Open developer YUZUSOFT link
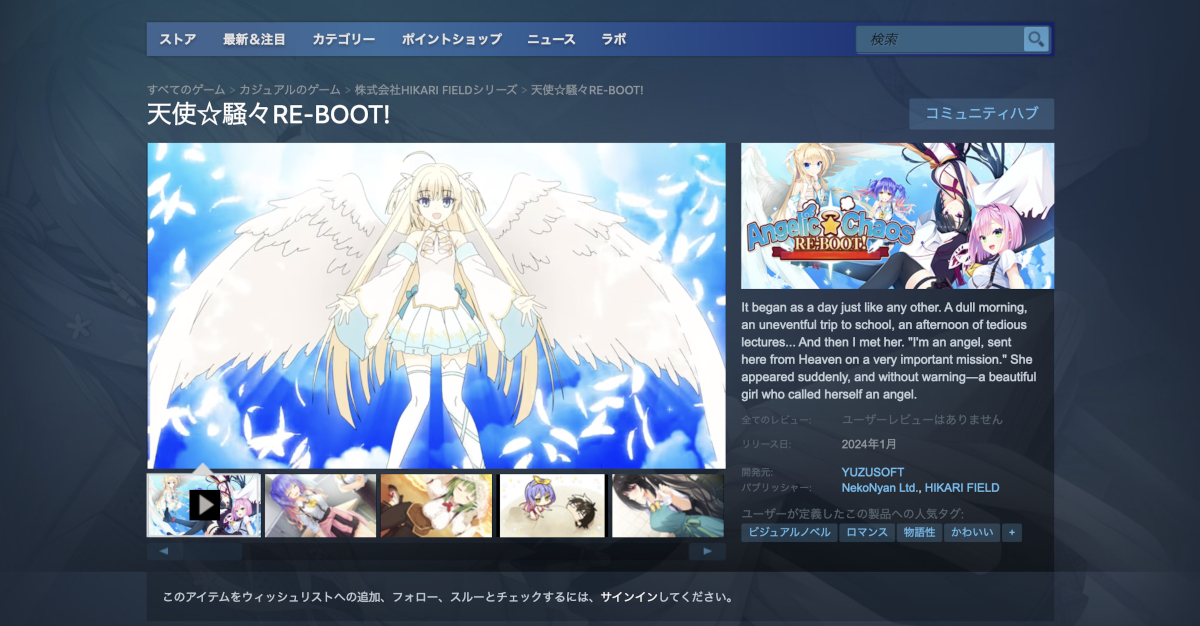 click(x=873, y=472)
